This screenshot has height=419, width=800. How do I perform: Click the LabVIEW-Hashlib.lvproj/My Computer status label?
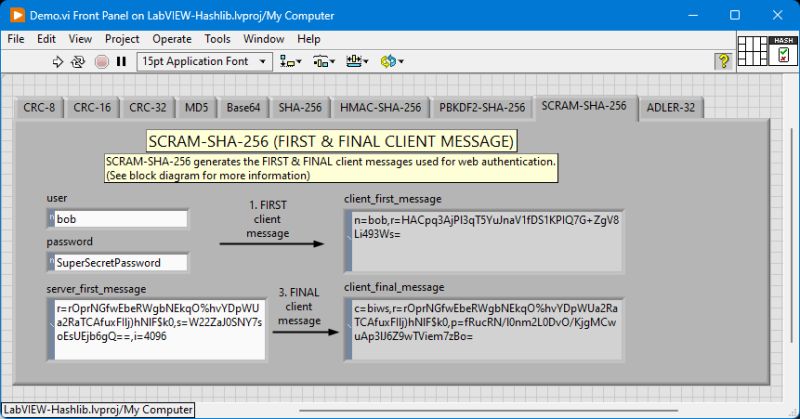[98, 410]
